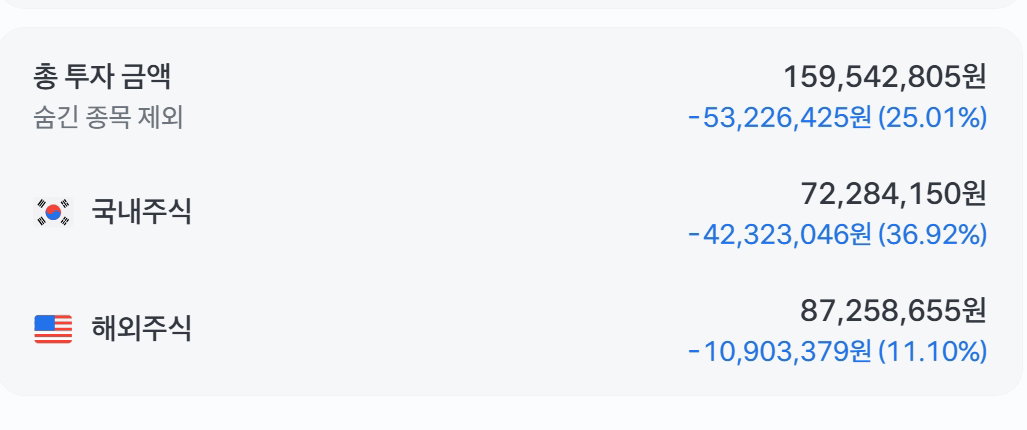Click total amount 159,542,805원
Viewport: 1027px width, 430px height.
pos(885,77)
